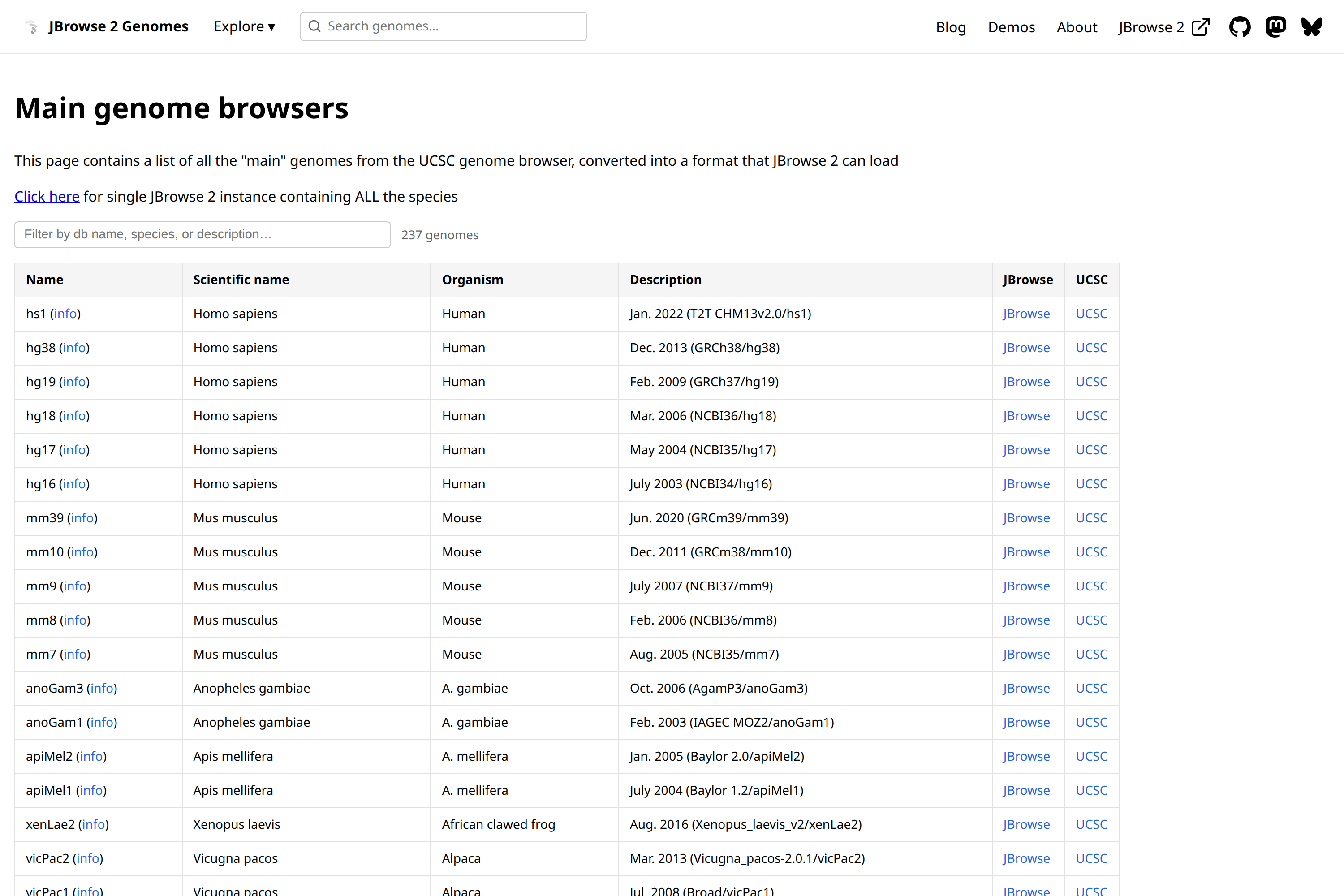Open info for apiMel1
The width and height of the screenshot is (1344, 896).
pos(91,790)
